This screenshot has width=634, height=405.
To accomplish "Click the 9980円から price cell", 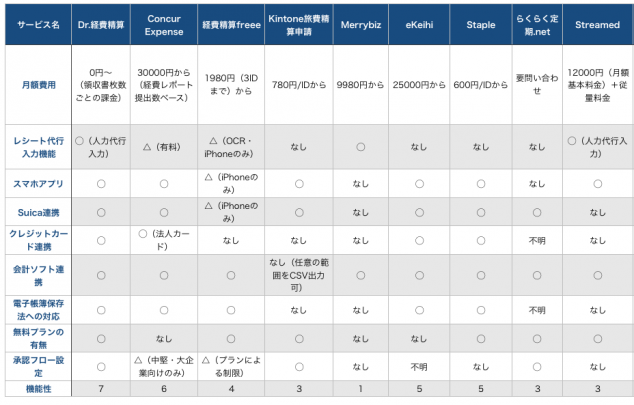I will coord(361,85).
